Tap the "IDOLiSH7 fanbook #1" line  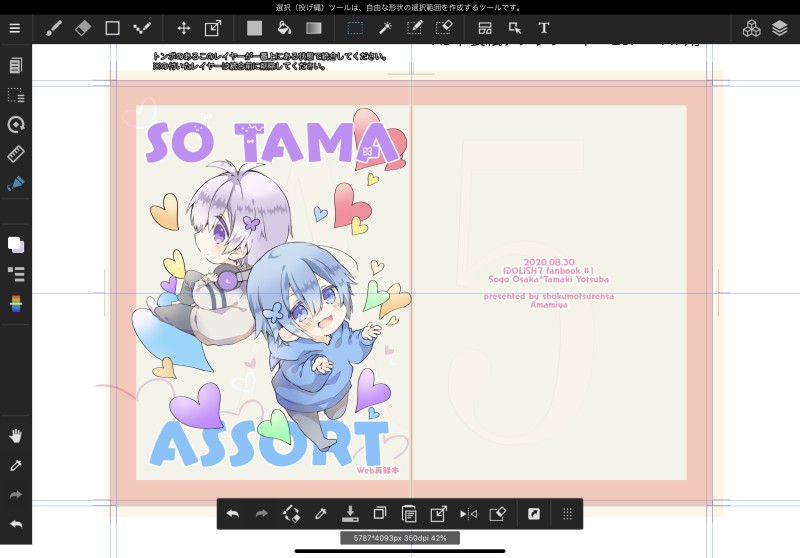point(548,271)
